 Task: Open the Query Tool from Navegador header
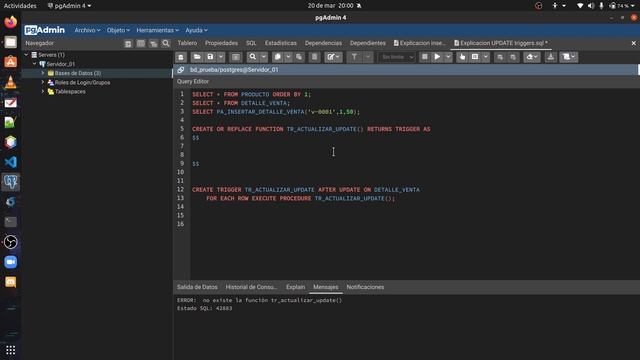point(128,43)
